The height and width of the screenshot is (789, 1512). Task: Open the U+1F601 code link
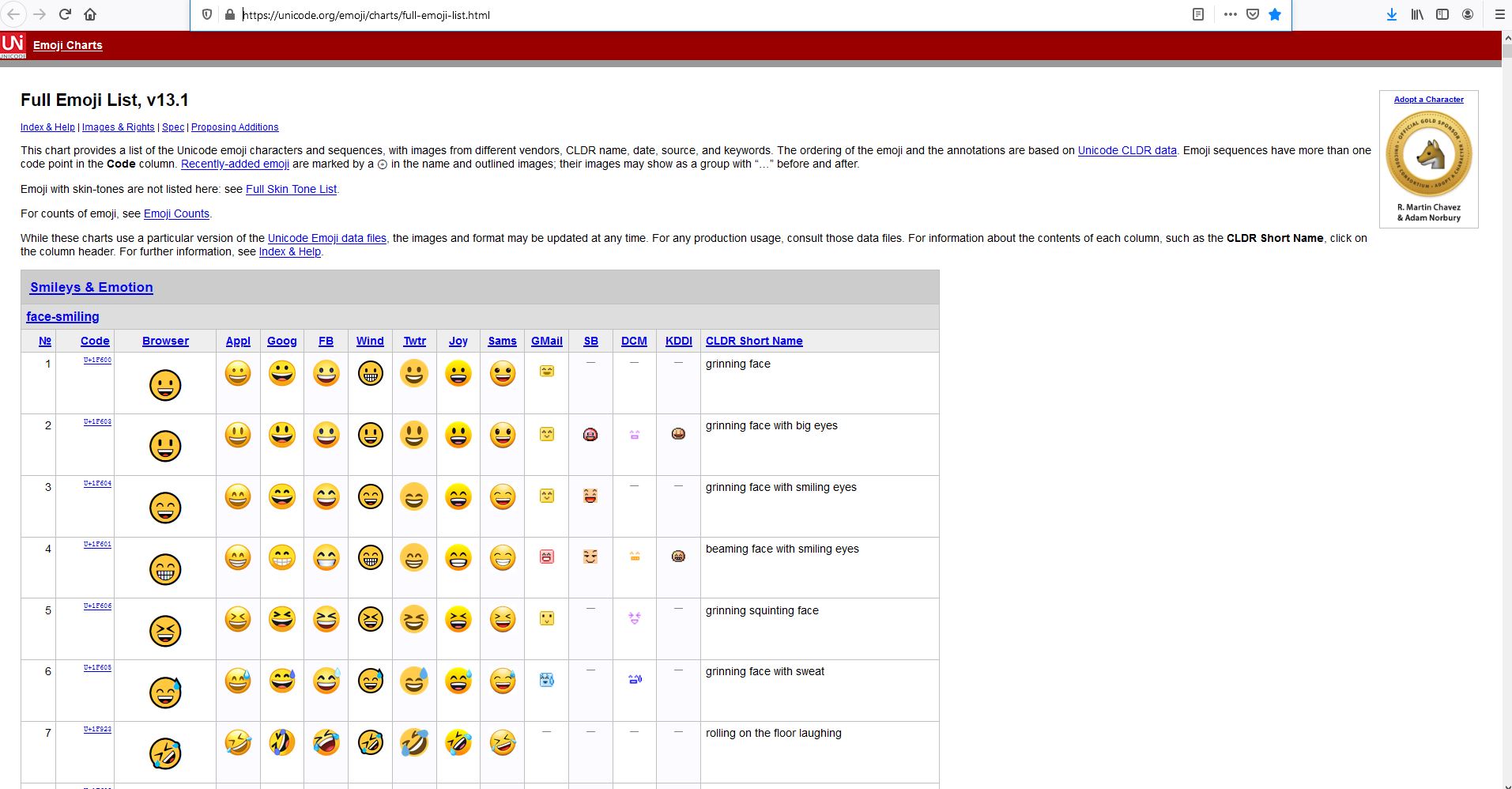97,544
